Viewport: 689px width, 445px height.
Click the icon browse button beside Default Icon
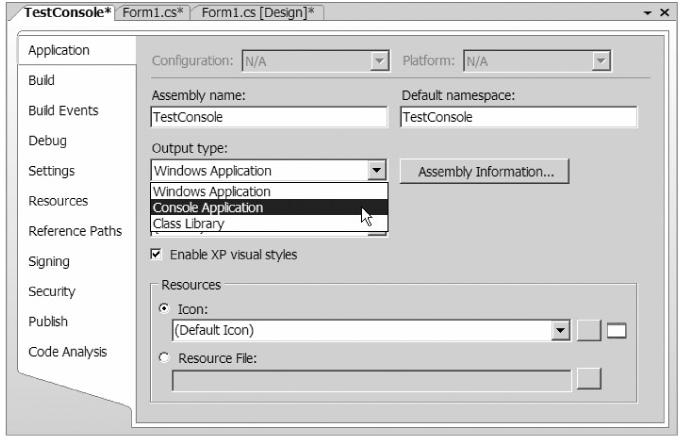pos(588,330)
